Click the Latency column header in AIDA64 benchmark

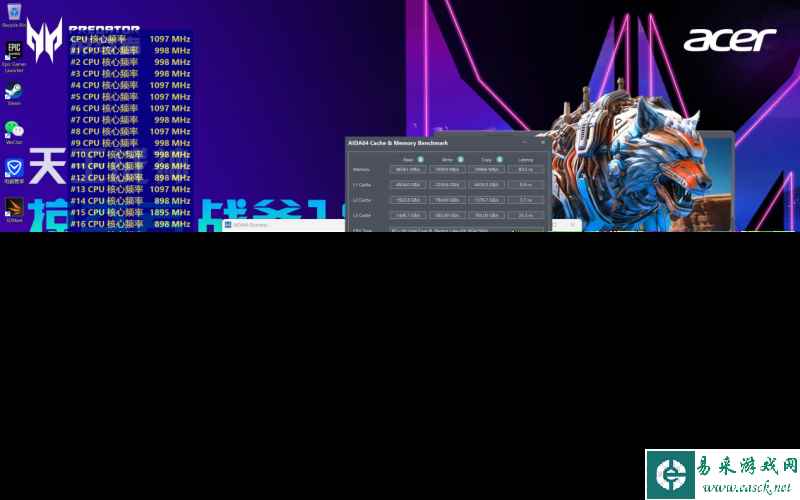coord(526,160)
